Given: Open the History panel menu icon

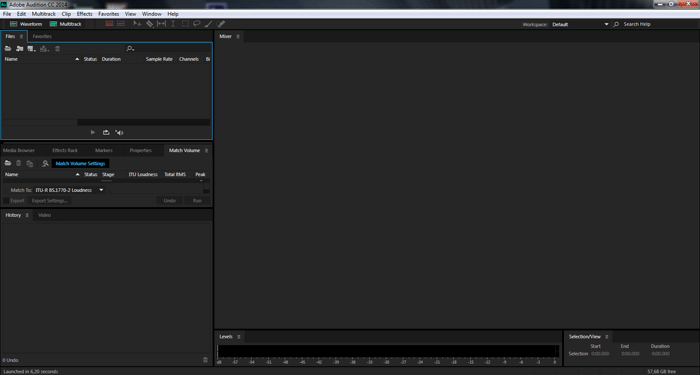Looking at the screenshot, I should [27, 215].
